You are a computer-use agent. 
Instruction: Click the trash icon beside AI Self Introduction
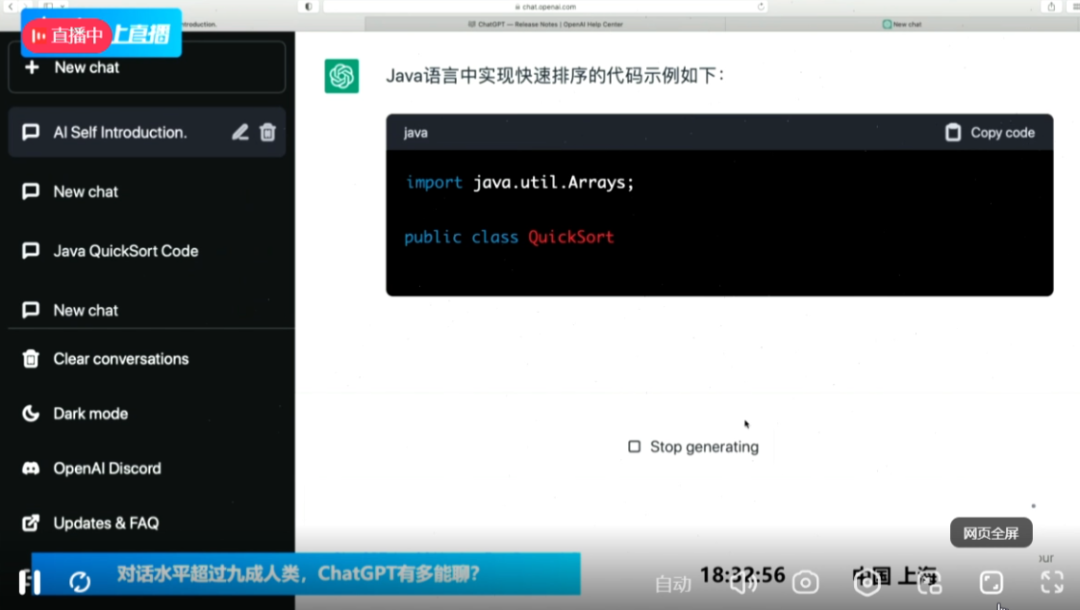tap(267, 131)
